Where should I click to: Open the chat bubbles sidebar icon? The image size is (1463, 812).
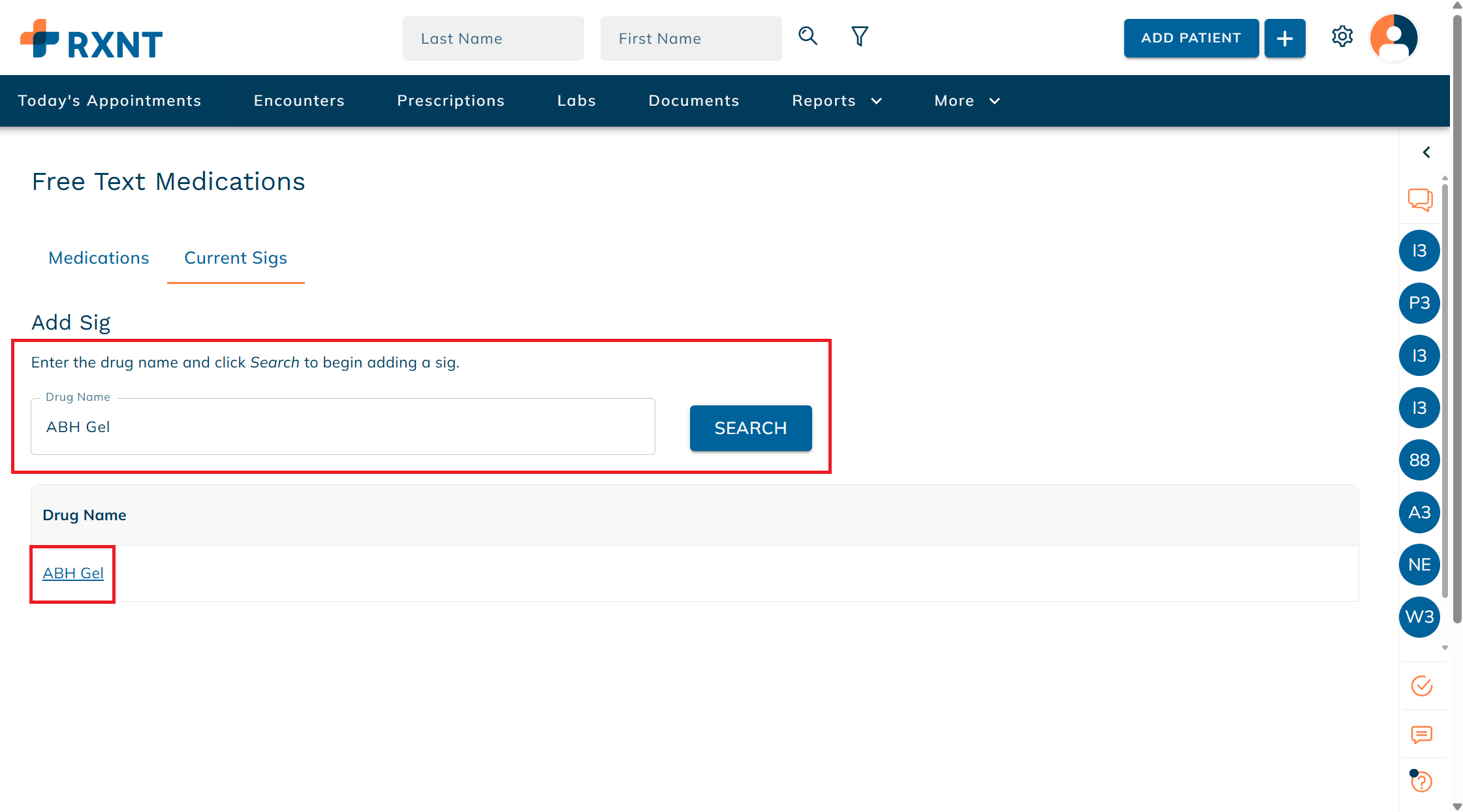1420,199
